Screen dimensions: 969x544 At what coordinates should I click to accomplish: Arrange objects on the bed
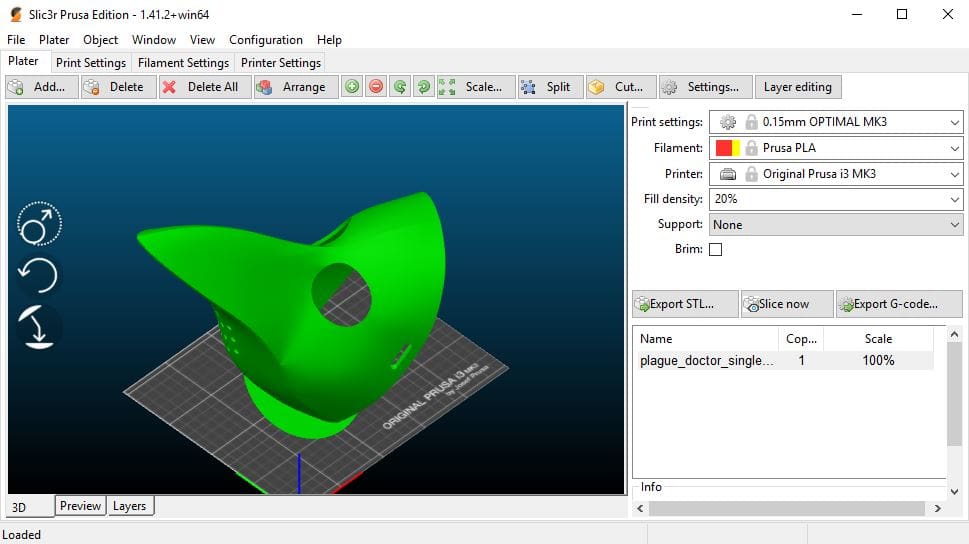295,87
